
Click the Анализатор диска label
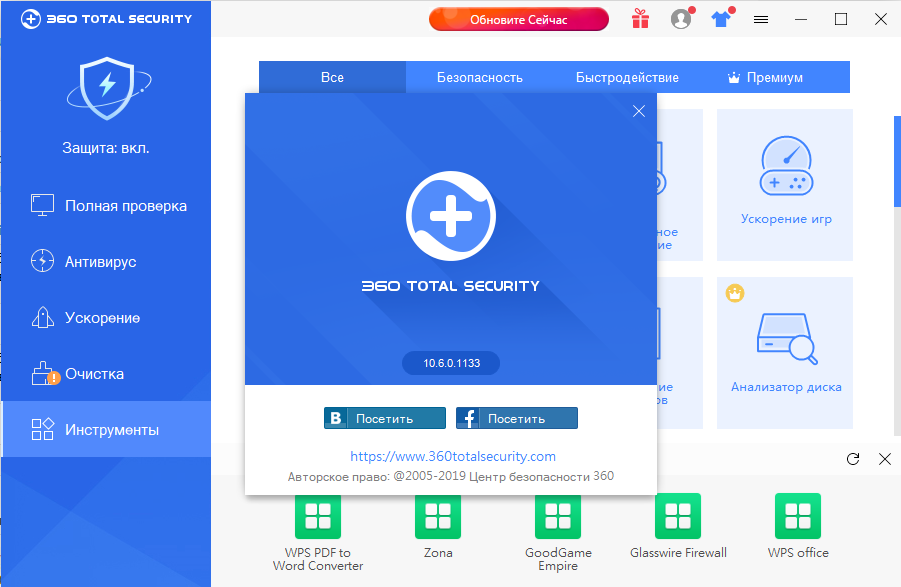pos(786,387)
